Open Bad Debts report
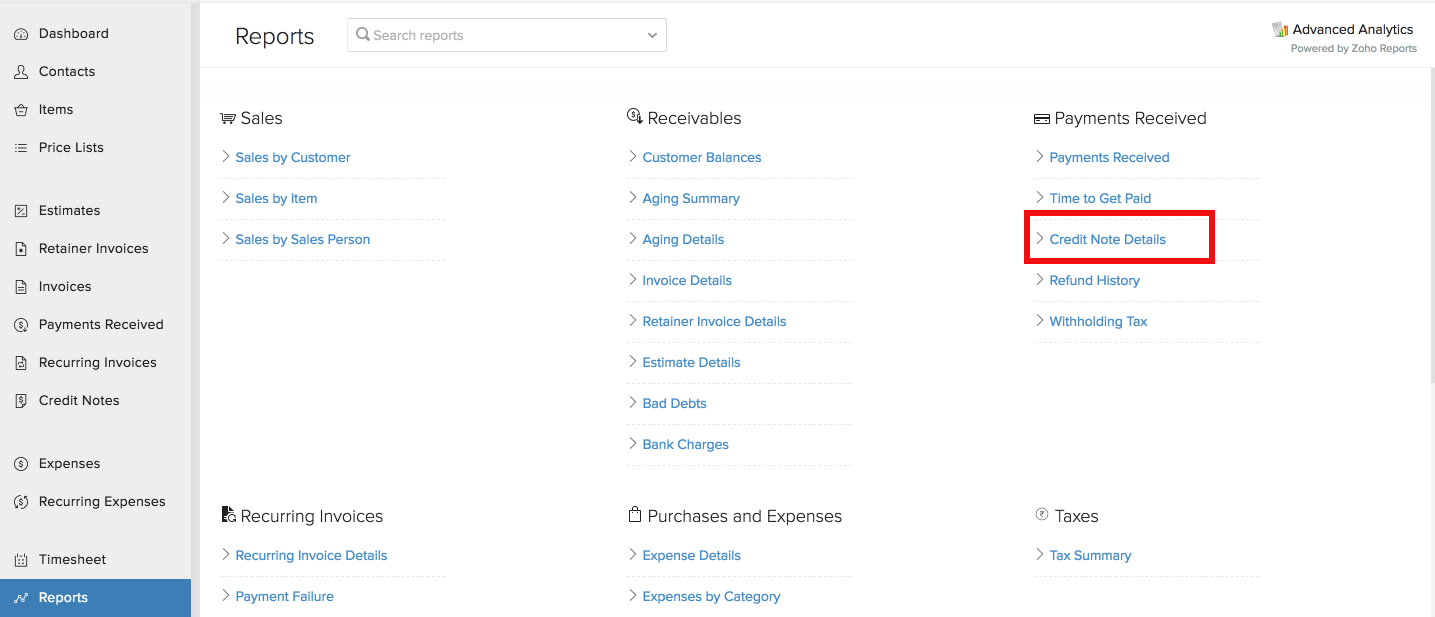Image resolution: width=1435 pixels, height=617 pixels. click(x=674, y=404)
